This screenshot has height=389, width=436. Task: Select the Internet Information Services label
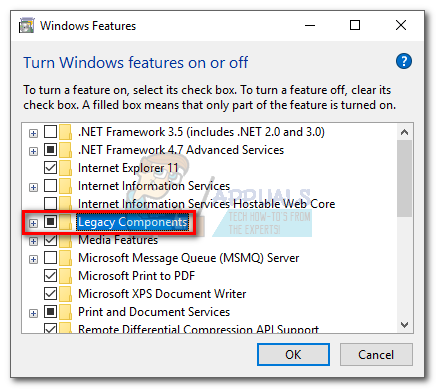pyautogui.click(x=154, y=186)
